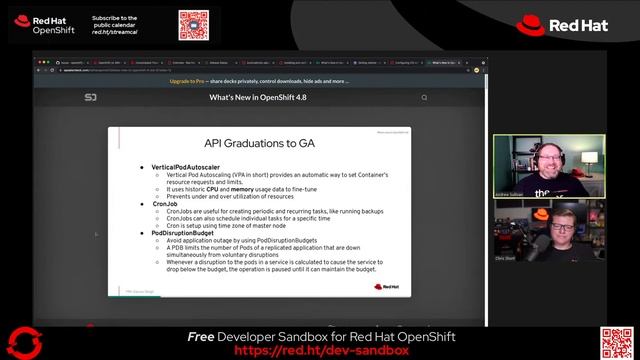Switch to the Configuring browser tab
640x360 pixels.
point(407,63)
